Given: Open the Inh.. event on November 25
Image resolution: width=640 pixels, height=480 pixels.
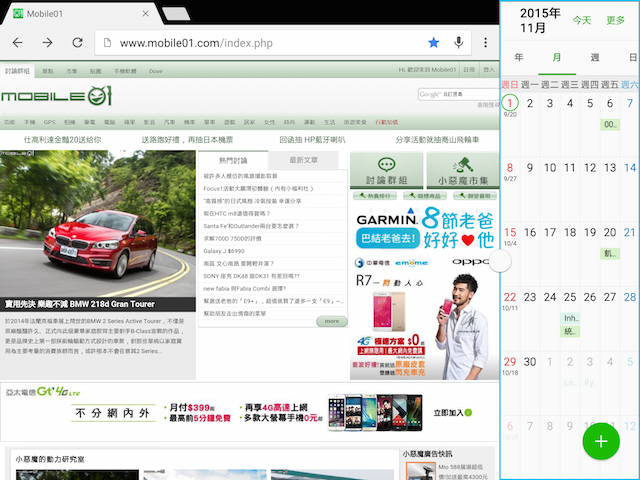Looking at the screenshot, I should point(570,318).
